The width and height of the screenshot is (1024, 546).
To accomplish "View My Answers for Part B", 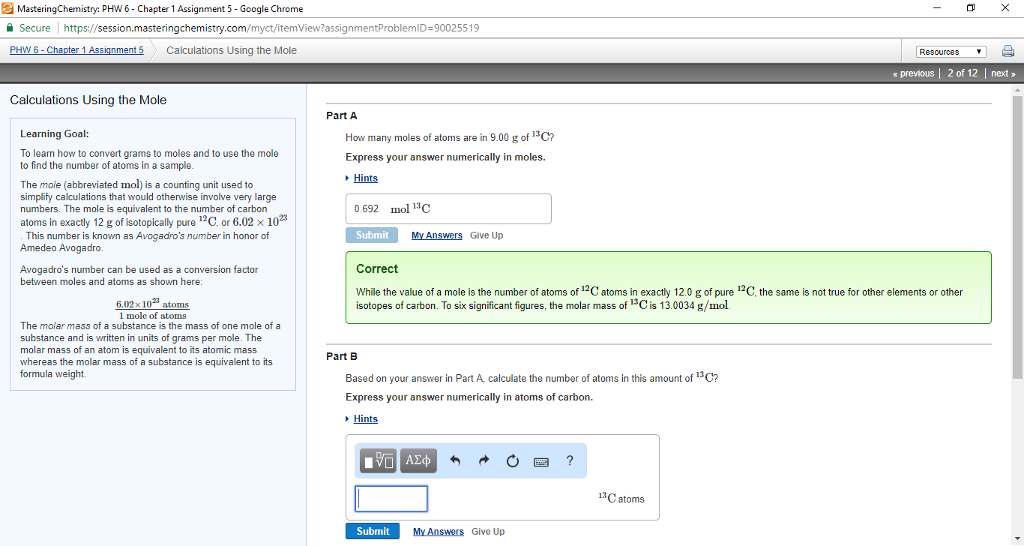I will 438,532.
